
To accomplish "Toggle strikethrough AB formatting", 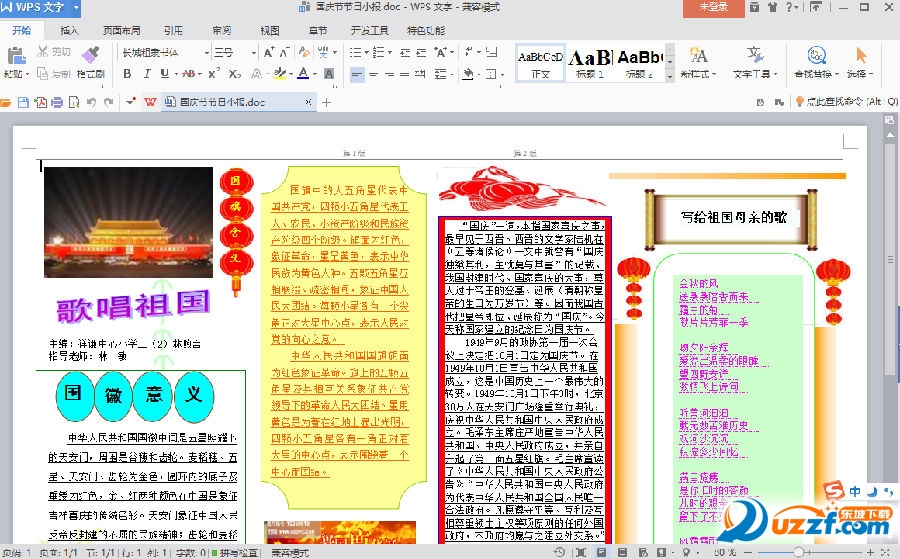I will 188,73.
